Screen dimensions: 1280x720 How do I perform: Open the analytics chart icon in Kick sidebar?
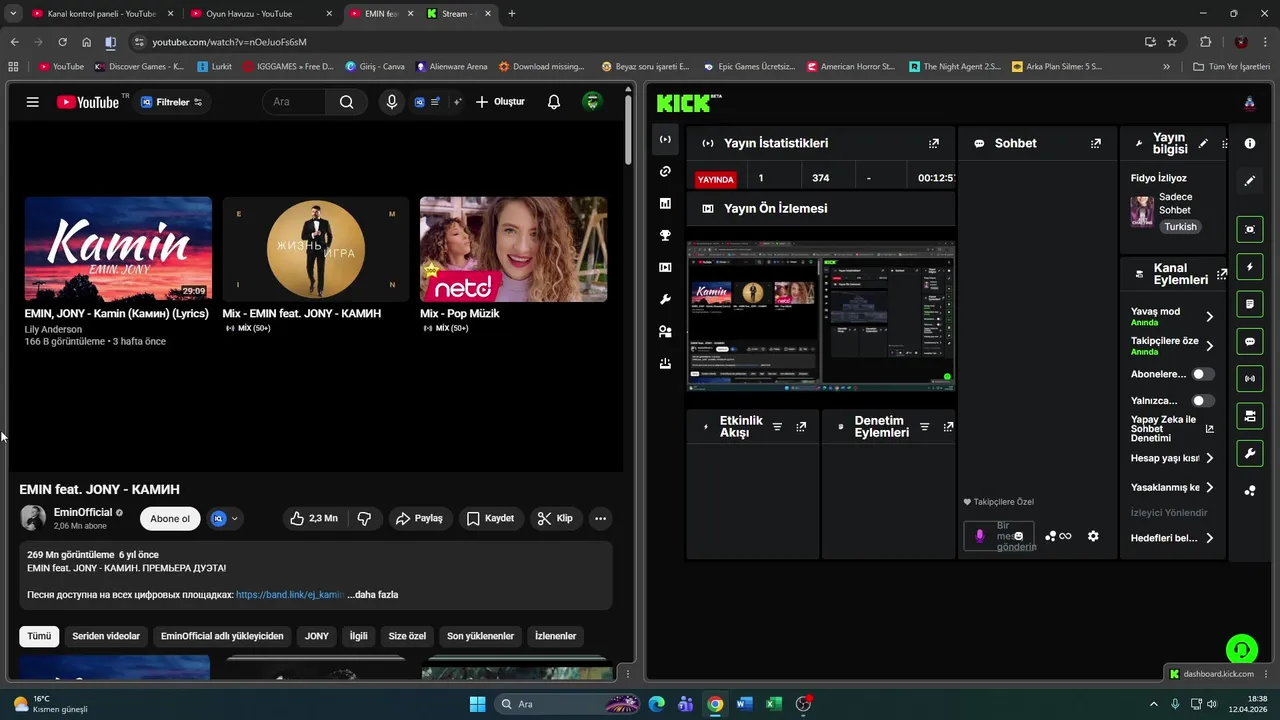pyautogui.click(x=665, y=204)
